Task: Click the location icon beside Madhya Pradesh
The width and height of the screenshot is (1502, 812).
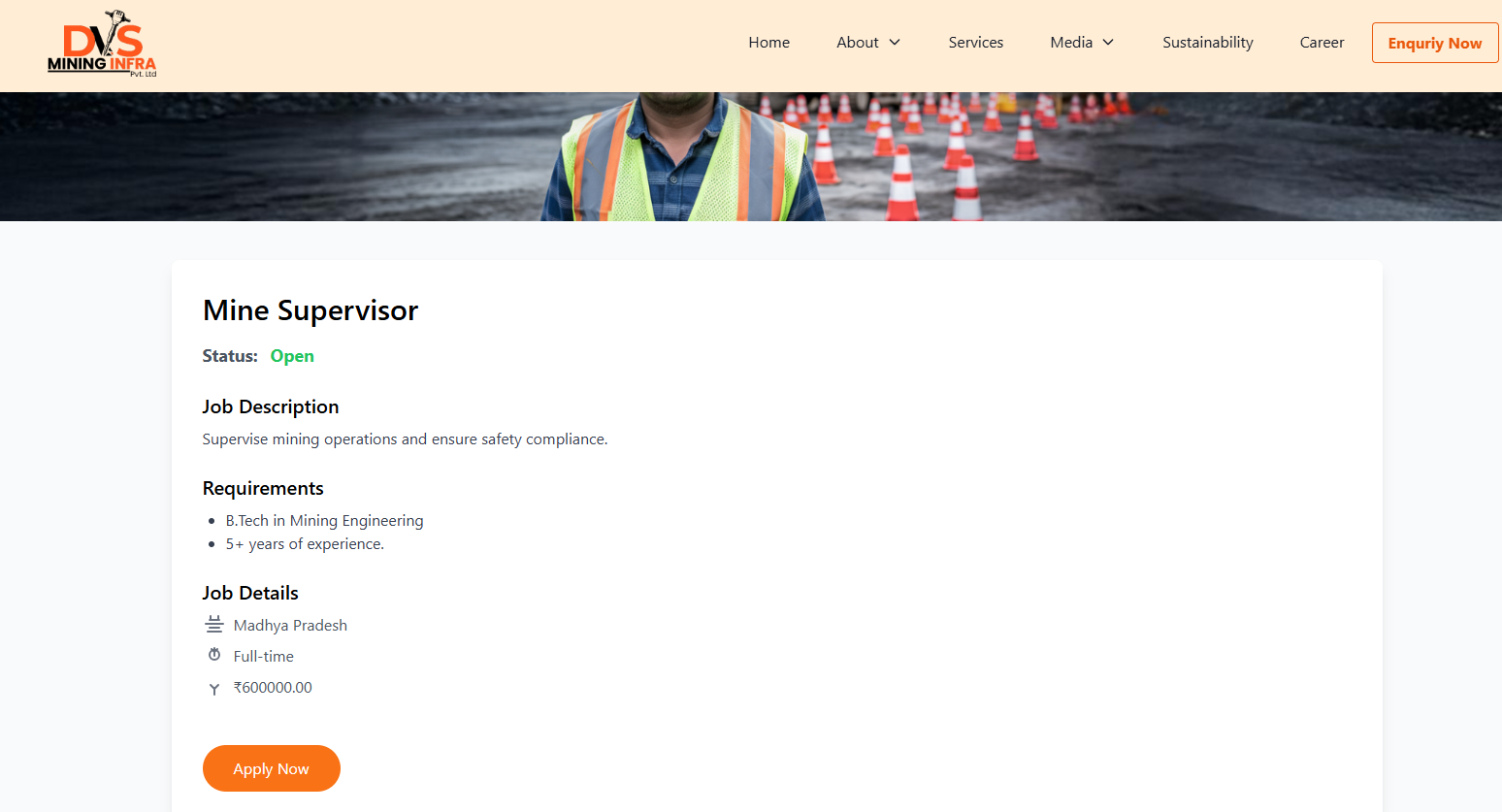Action: [214, 625]
